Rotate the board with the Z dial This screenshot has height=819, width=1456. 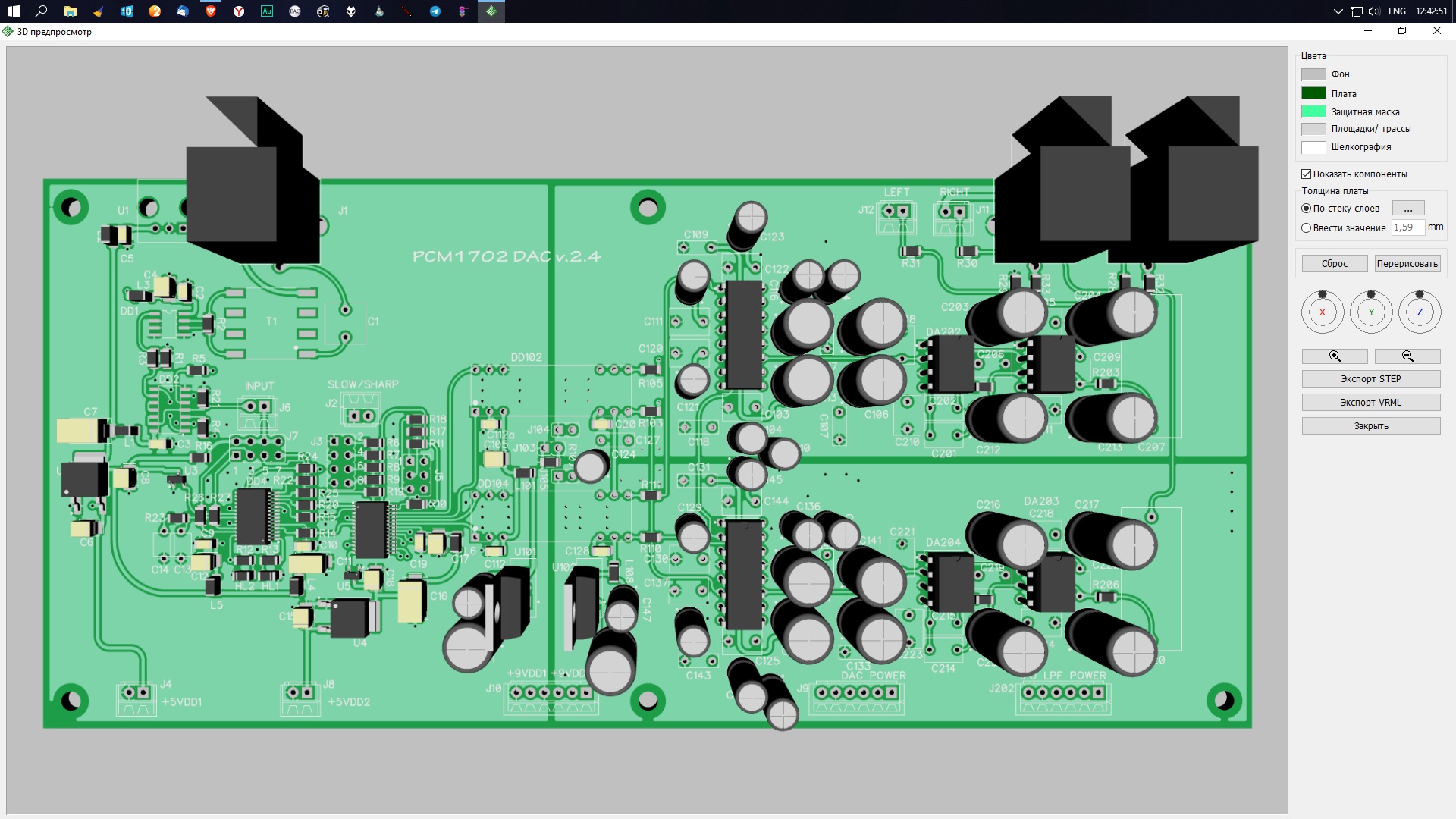tap(1420, 312)
